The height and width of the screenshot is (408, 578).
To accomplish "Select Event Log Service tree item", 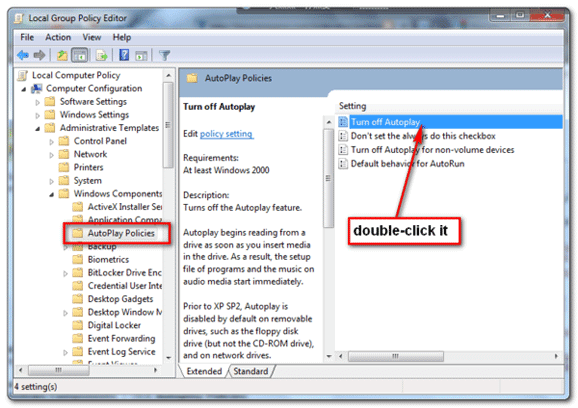I will coord(121,352).
